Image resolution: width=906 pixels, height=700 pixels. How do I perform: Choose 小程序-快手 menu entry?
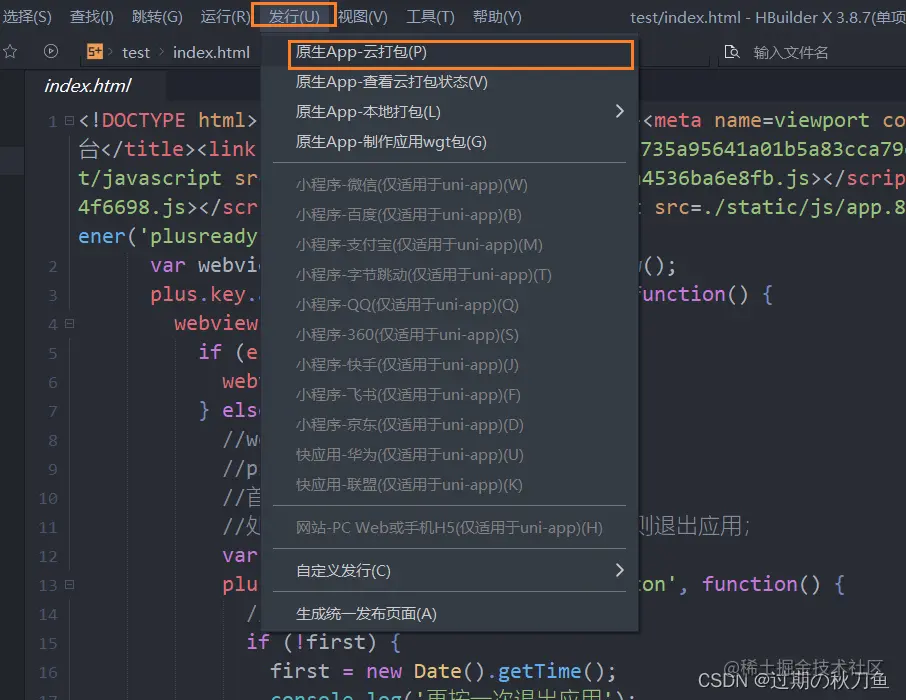[x=450, y=365]
